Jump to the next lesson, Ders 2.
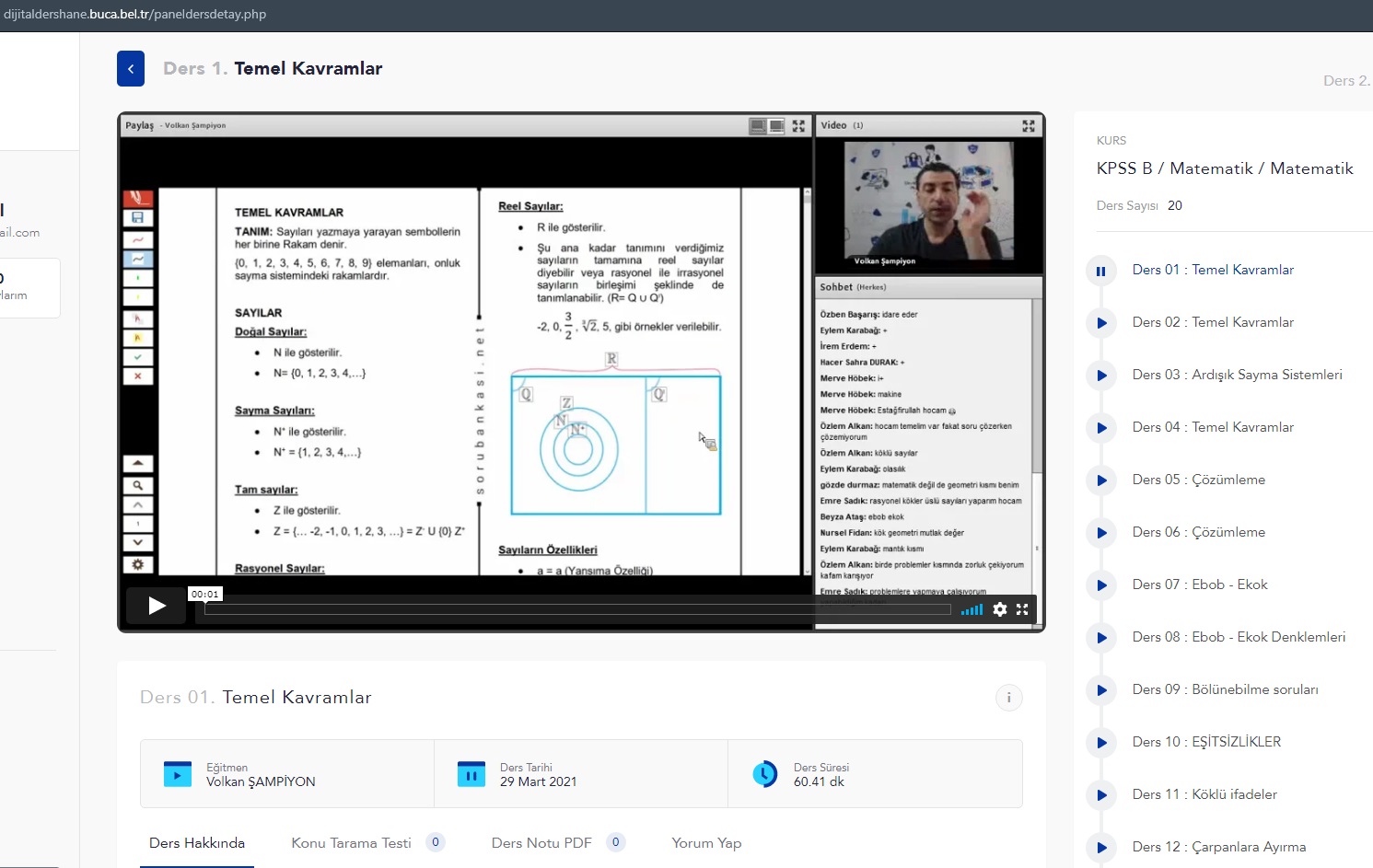The image size is (1373, 868). click(x=1346, y=81)
